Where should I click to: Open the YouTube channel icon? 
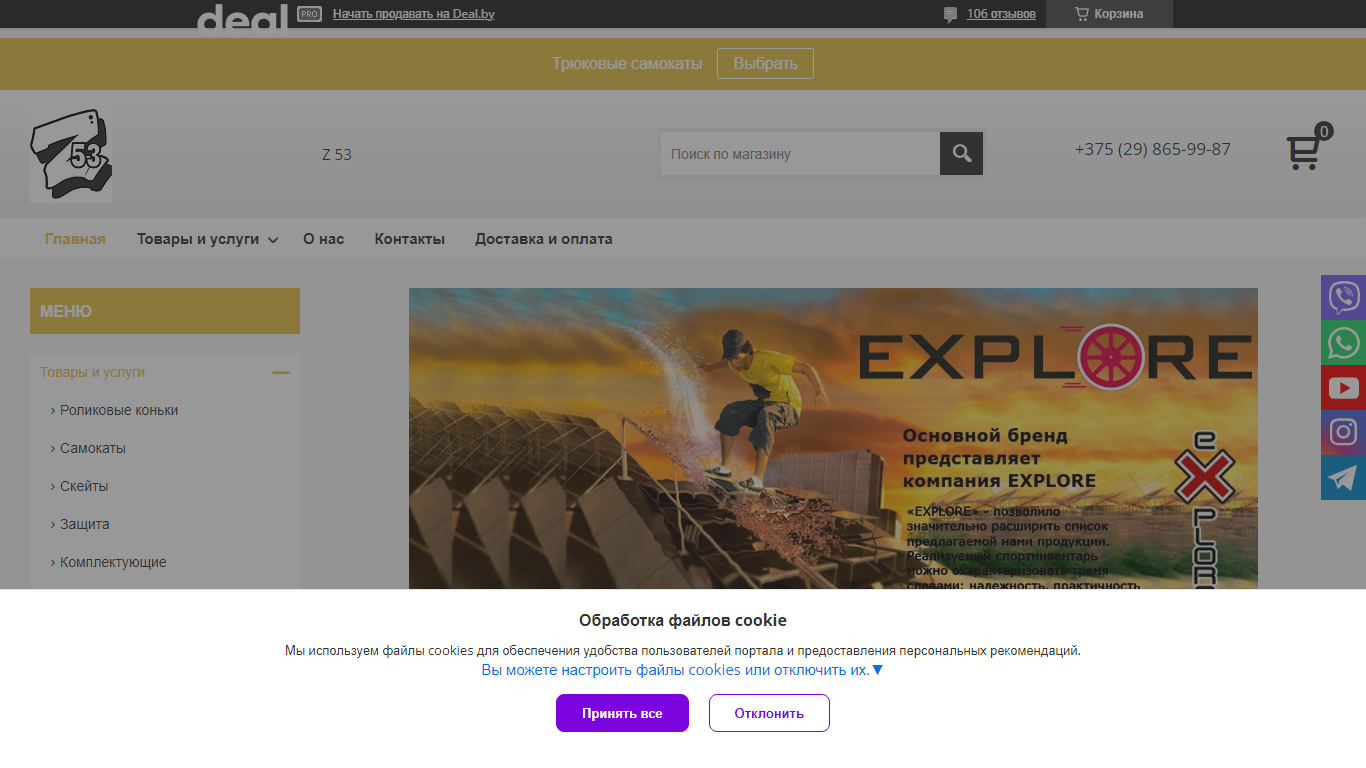1343,387
